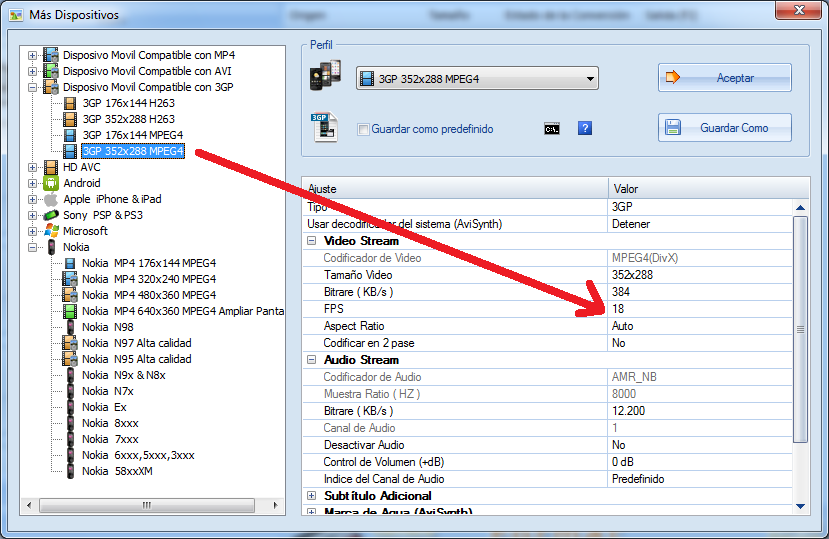
Task: Select Nokia MP4 176x144 MPEG4 preset
Action: point(149,263)
